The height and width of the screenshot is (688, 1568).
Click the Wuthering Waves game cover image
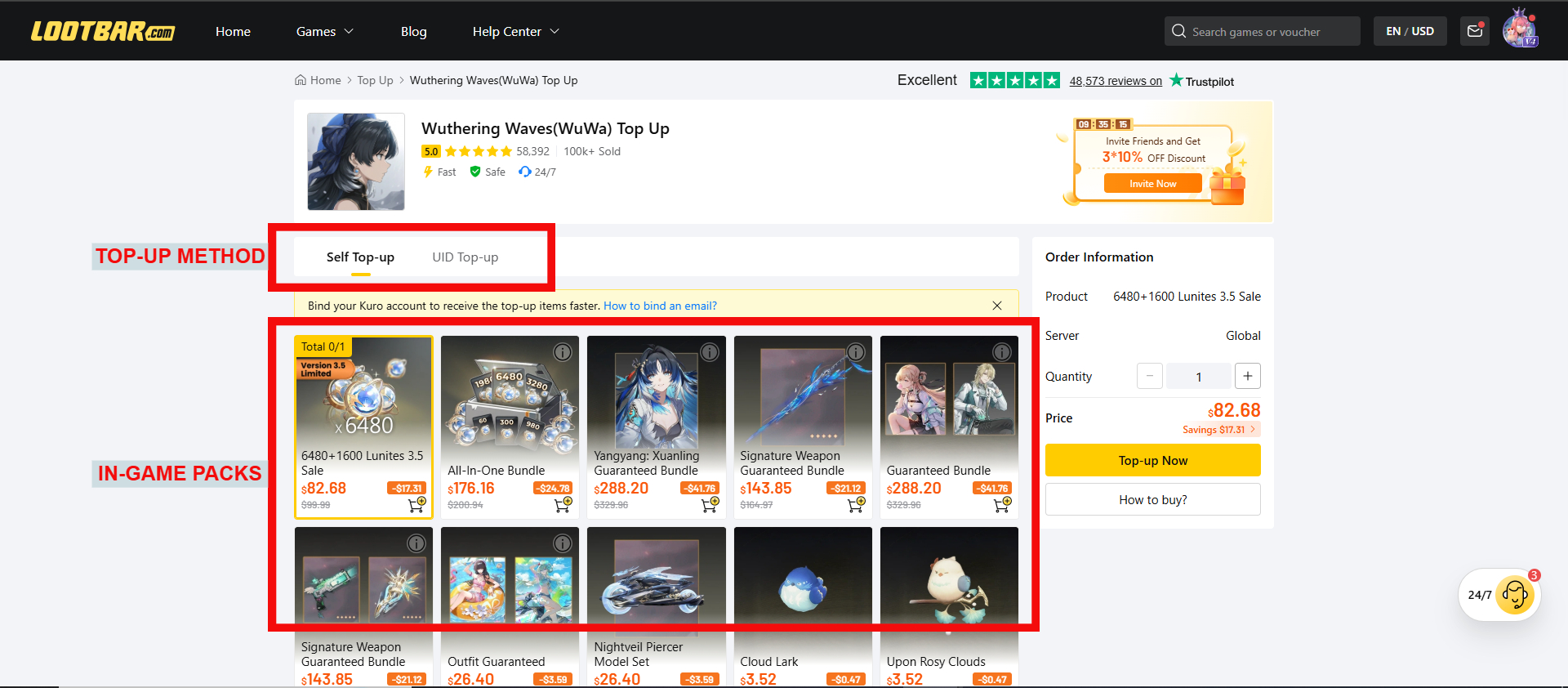coord(356,162)
